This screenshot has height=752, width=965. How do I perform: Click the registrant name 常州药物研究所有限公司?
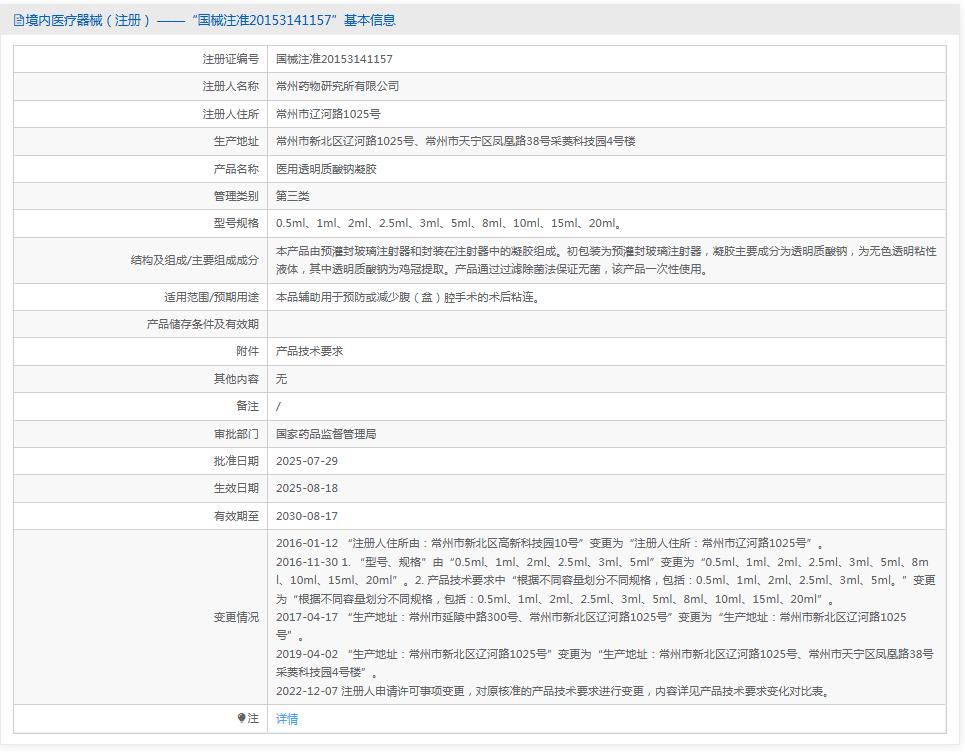[x=337, y=87]
